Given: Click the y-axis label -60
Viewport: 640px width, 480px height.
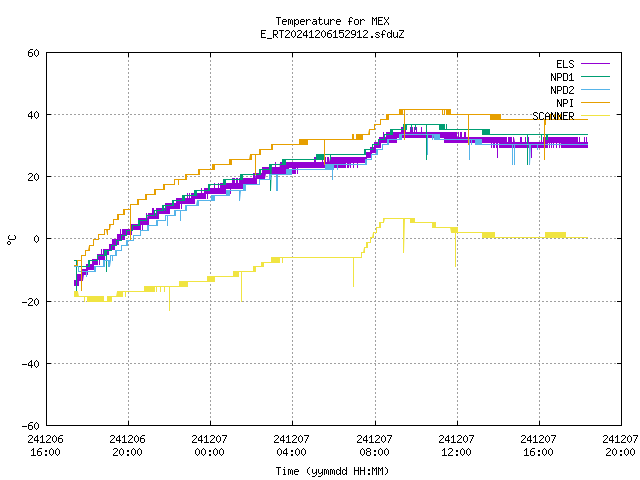Looking at the screenshot, I should pos(31,426).
